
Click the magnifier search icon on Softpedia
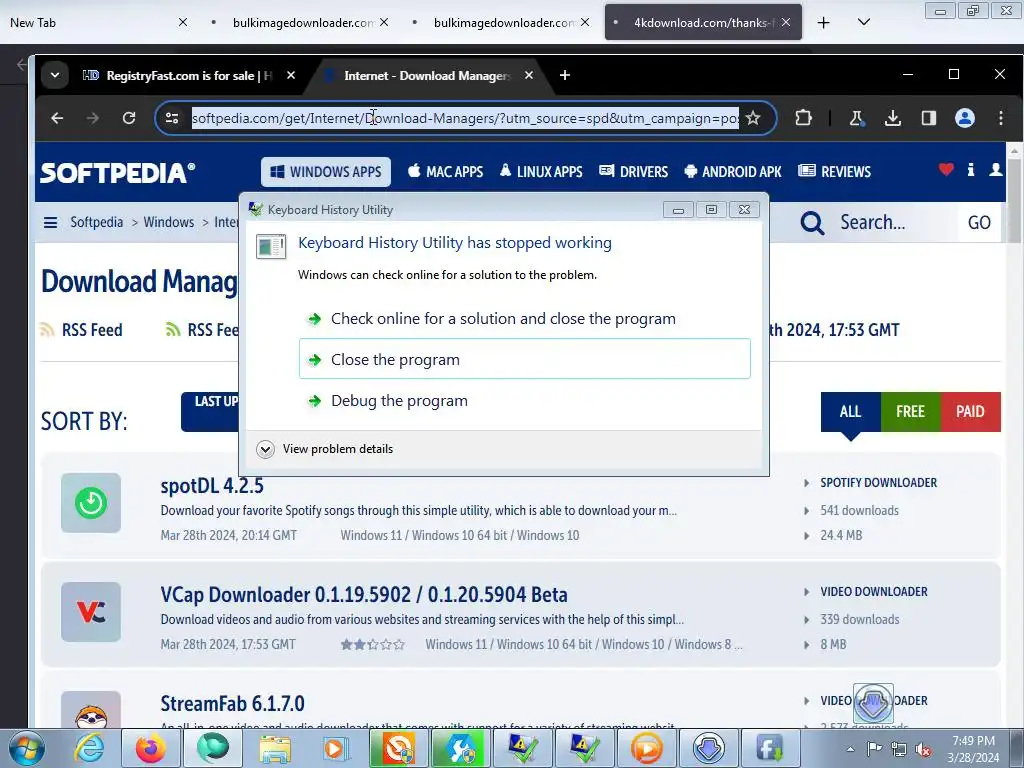[x=812, y=223]
